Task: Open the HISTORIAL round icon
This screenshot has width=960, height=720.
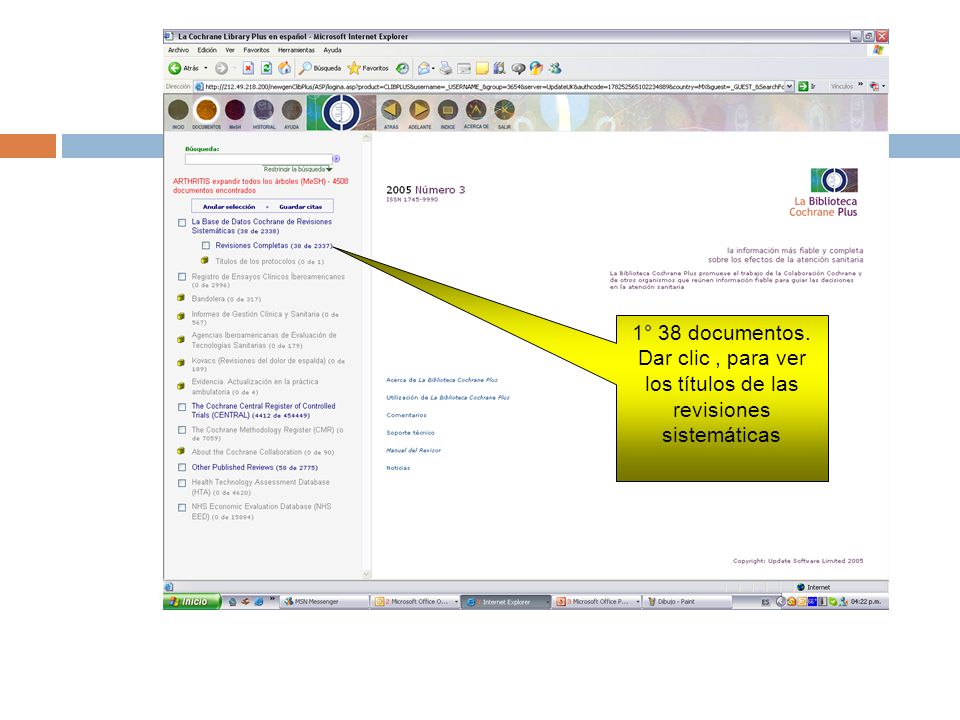Action: click(264, 111)
